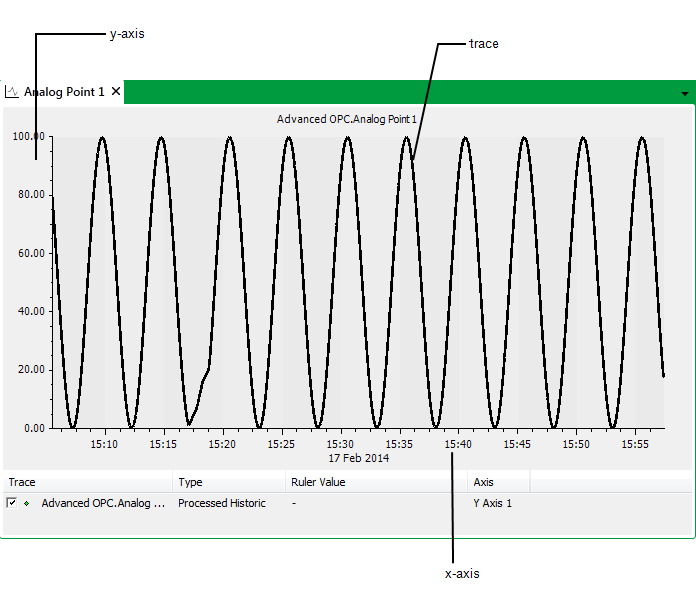Image resolution: width=696 pixels, height=595 pixels.
Task: Click the 15:10 label on the x-axis
Action: [104, 443]
